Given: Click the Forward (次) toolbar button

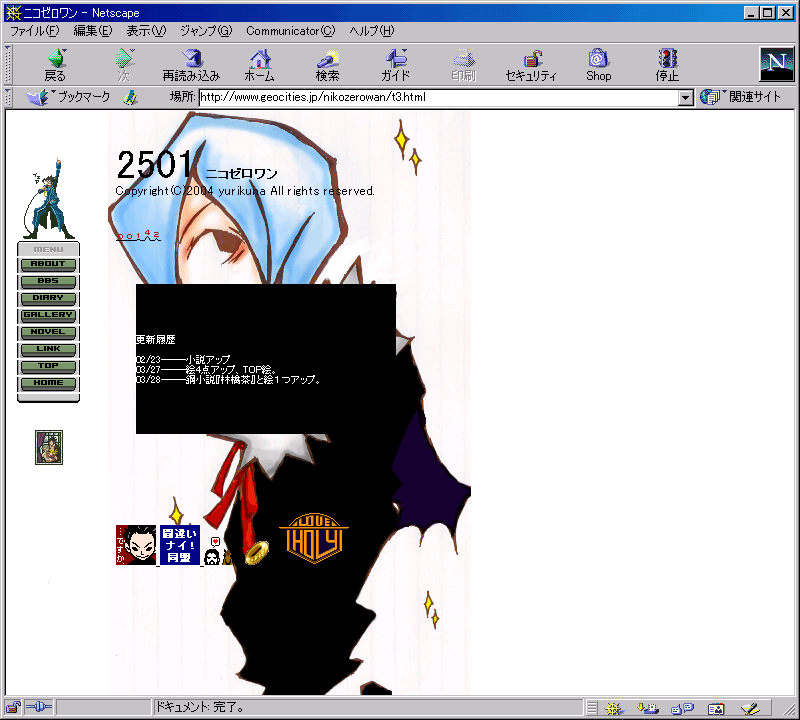Looking at the screenshot, I should pyautogui.click(x=124, y=65).
